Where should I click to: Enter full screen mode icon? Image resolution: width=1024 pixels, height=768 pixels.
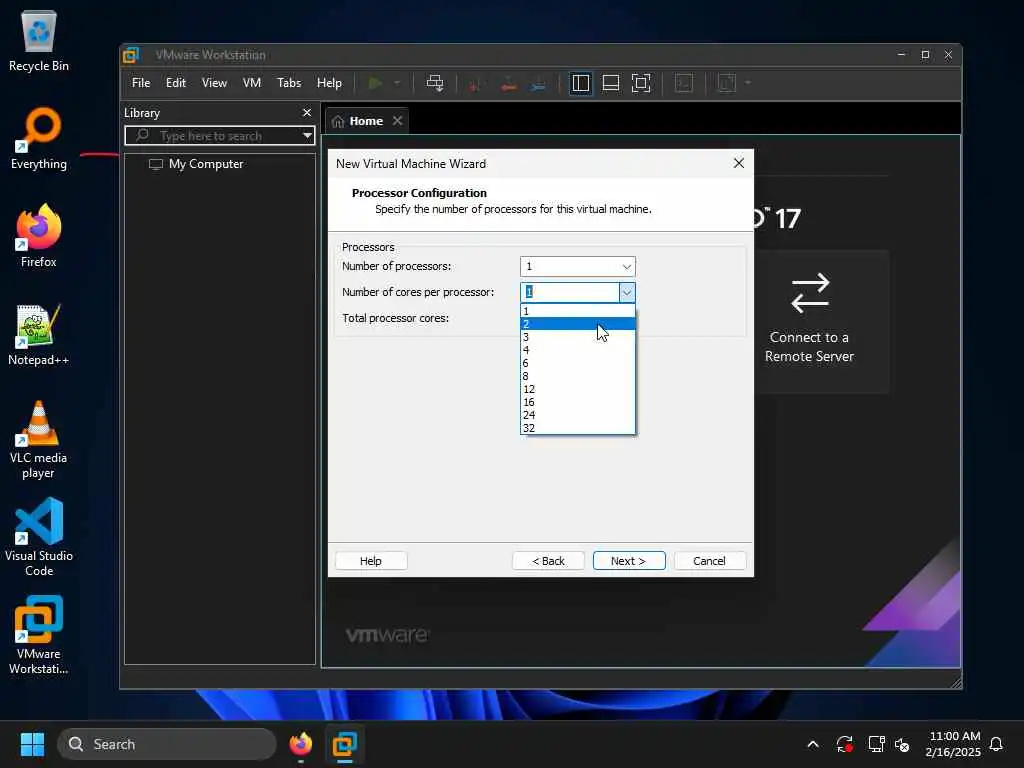tap(641, 83)
